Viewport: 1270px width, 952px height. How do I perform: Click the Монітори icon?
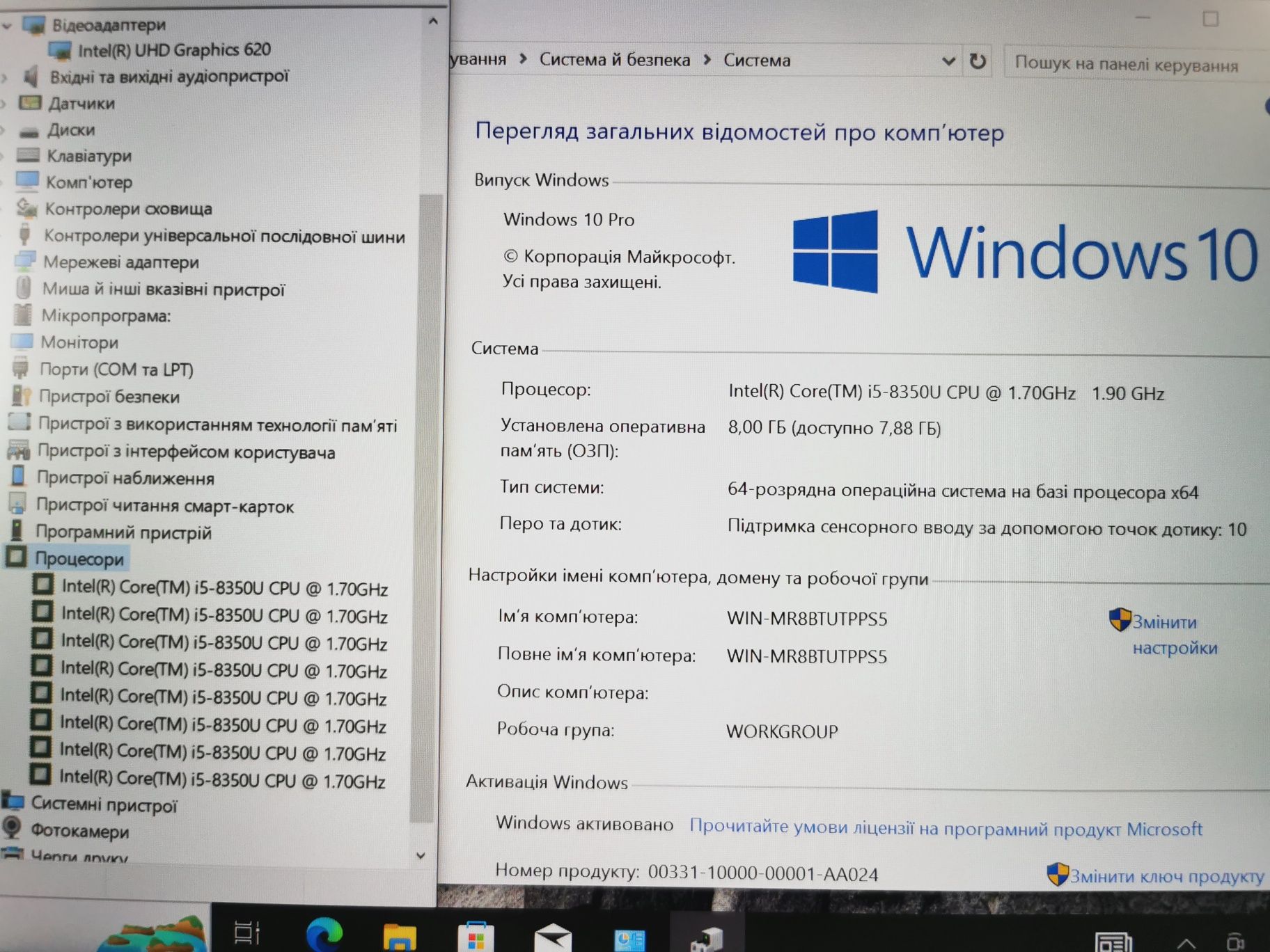pyautogui.click(x=22, y=341)
